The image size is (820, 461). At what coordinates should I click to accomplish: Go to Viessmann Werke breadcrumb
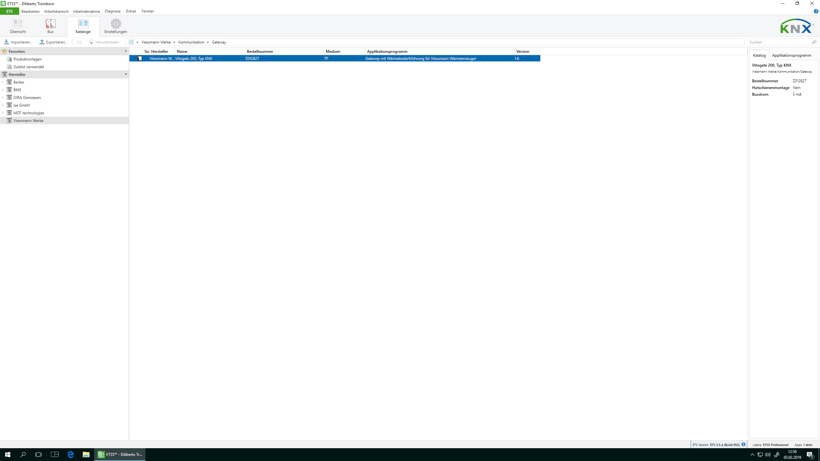point(156,42)
